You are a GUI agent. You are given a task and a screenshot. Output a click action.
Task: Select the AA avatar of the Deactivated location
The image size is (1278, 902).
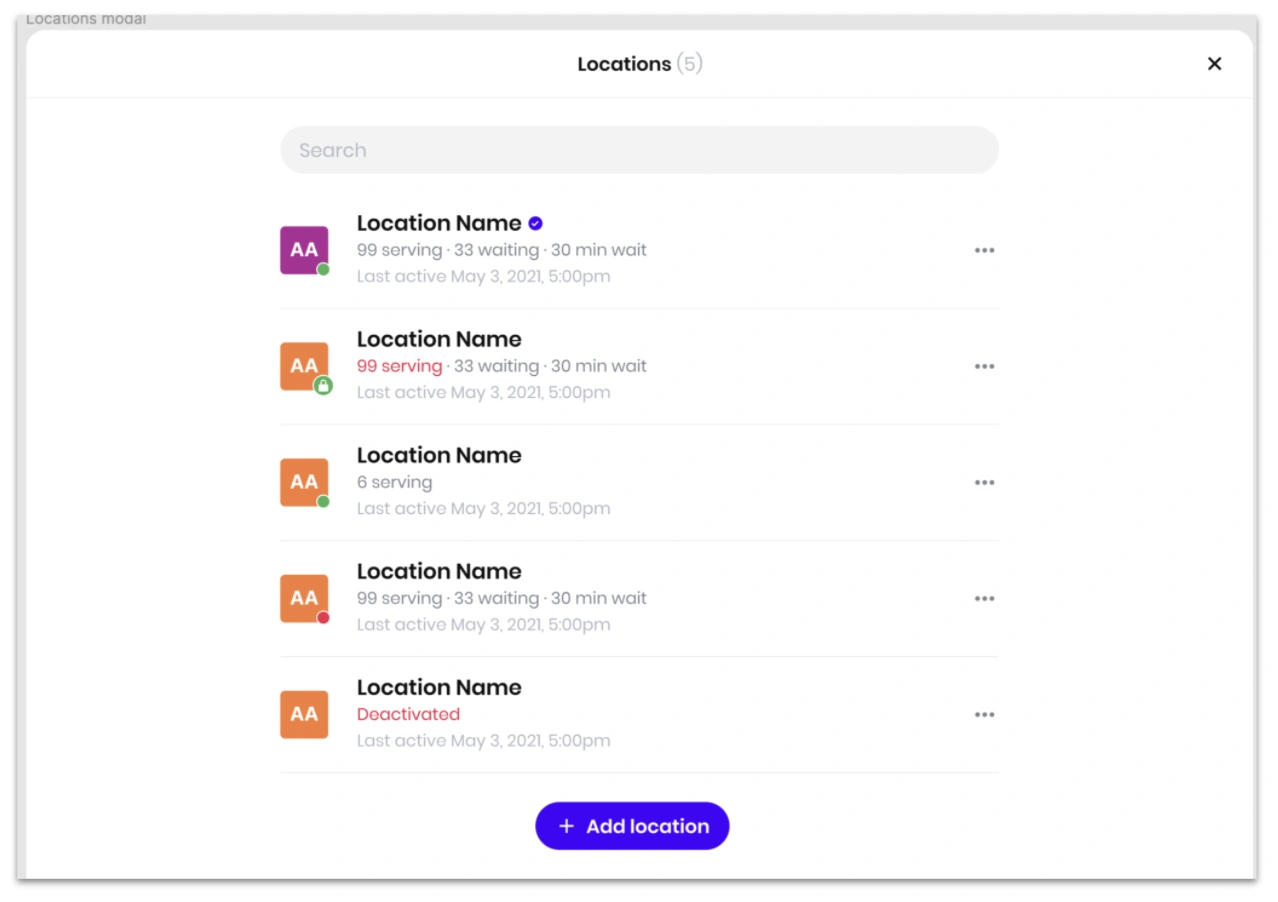[304, 714]
